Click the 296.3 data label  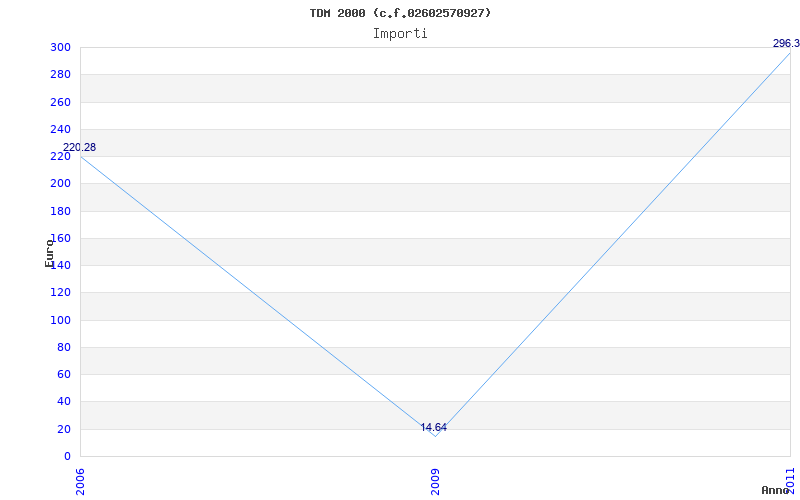(786, 44)
